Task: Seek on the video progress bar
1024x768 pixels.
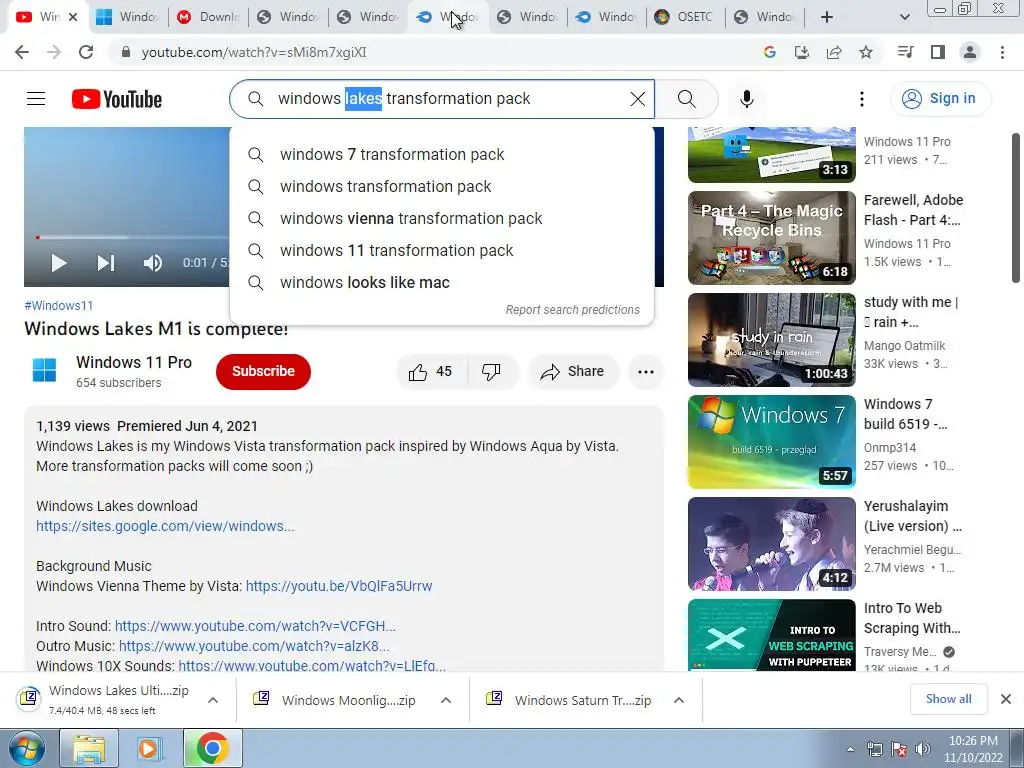Action: tap(132, 237)
